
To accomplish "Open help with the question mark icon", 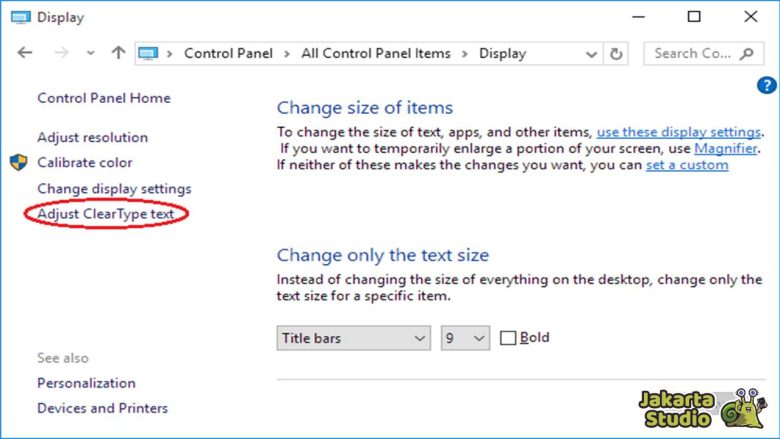I will [x=767, y=86].
